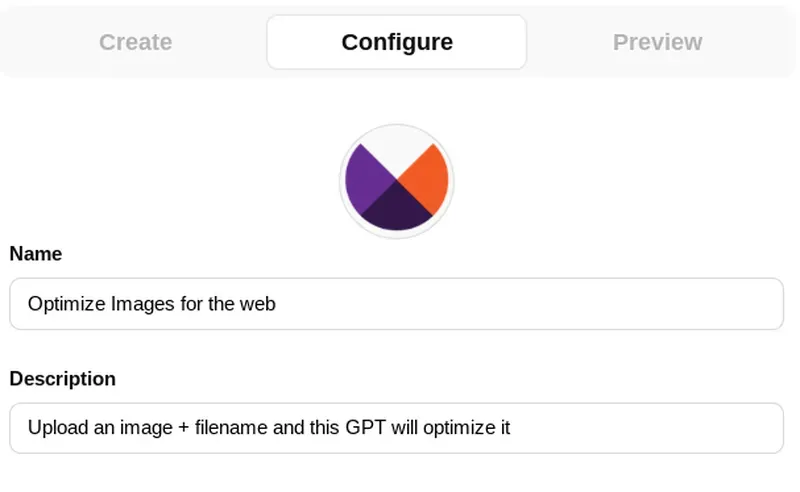Screen dimensions: 800x492
Task: Click the circular GPT avatar logo
Action: [x=397, y=182]
